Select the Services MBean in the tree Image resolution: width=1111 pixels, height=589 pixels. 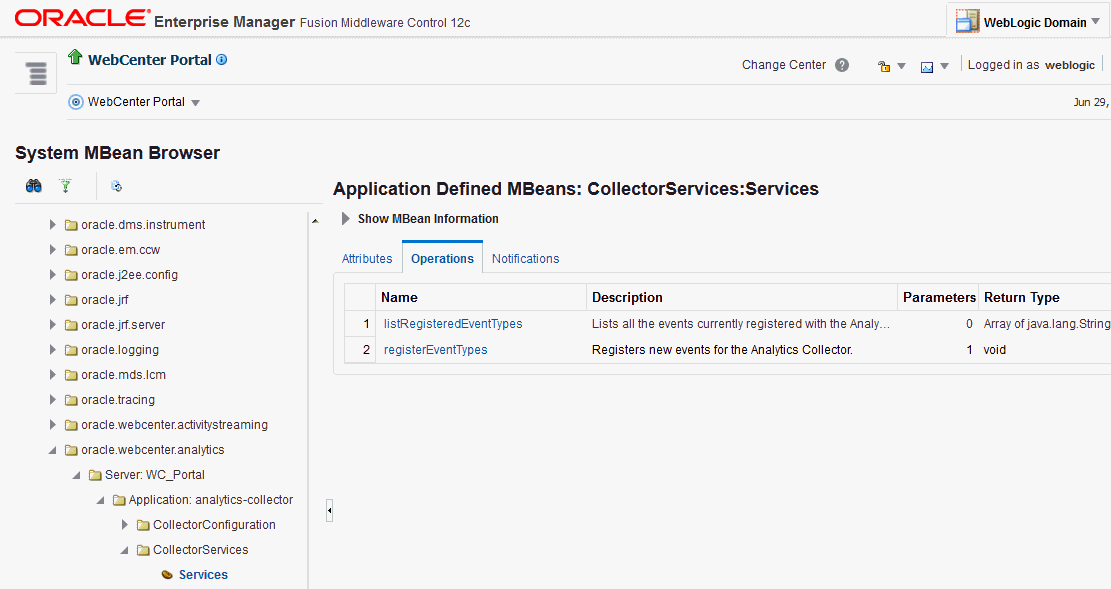[204, 574]
